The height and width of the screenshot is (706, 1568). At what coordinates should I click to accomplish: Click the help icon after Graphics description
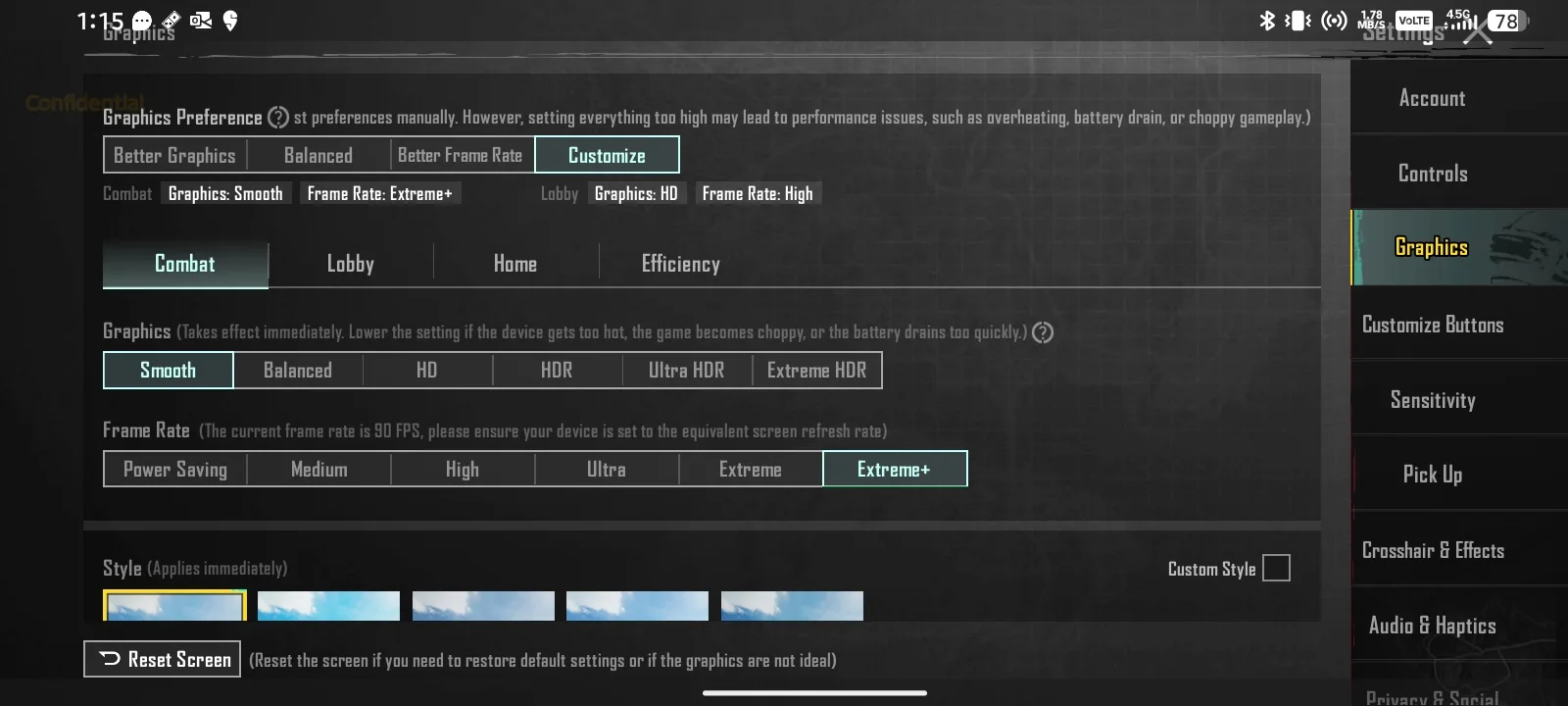(x=1043, y=332)
